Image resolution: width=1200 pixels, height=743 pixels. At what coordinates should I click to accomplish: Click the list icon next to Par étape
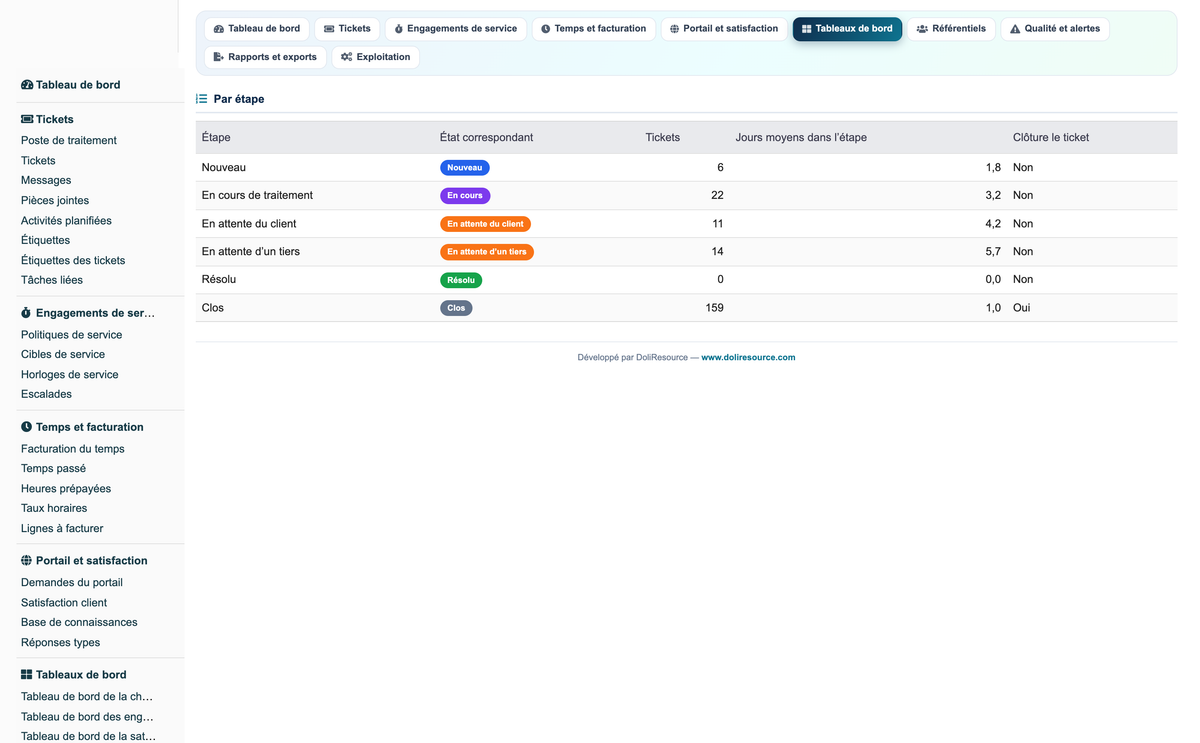[202, 99]
